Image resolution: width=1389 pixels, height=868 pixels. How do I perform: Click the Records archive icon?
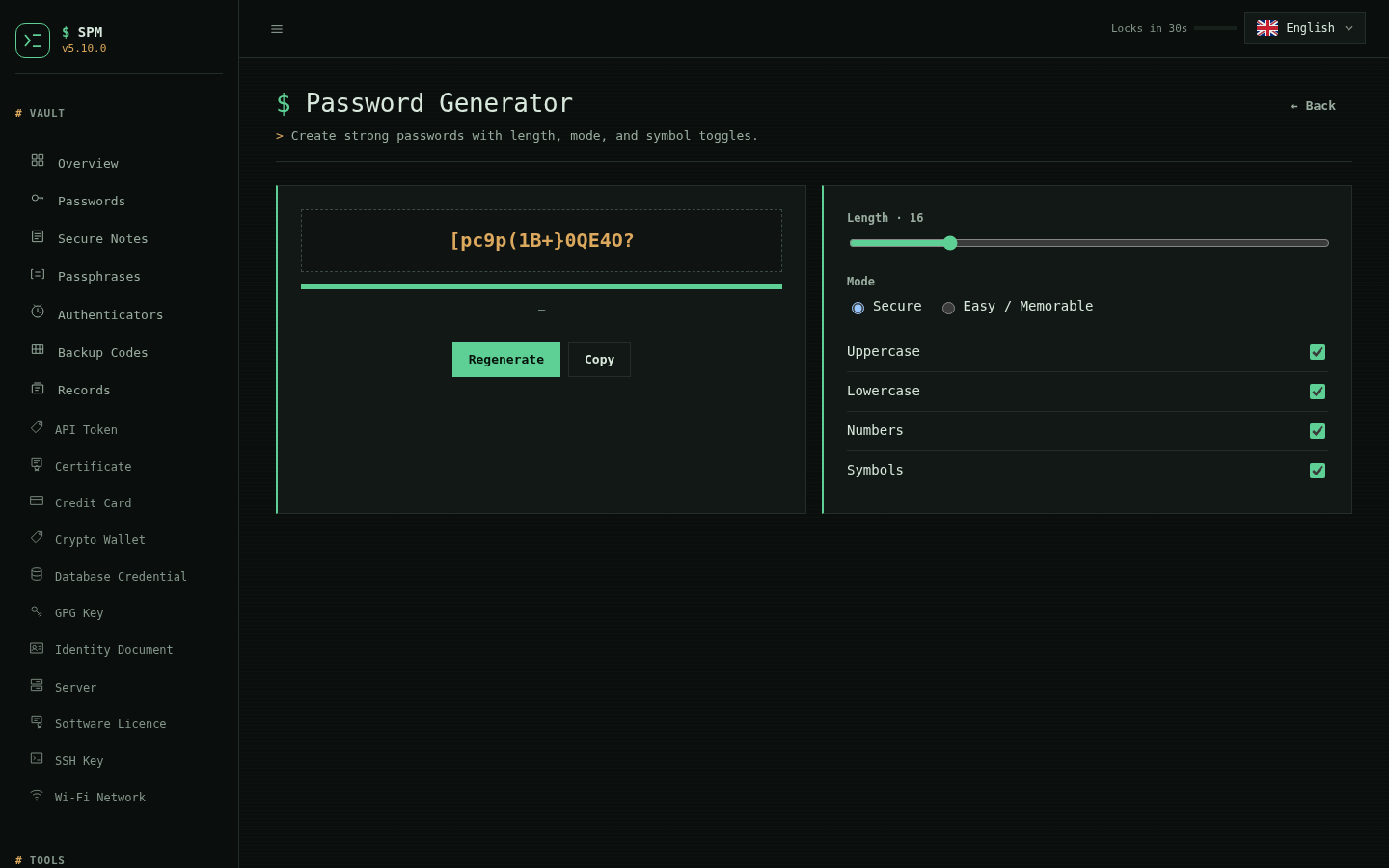point(38,388)
